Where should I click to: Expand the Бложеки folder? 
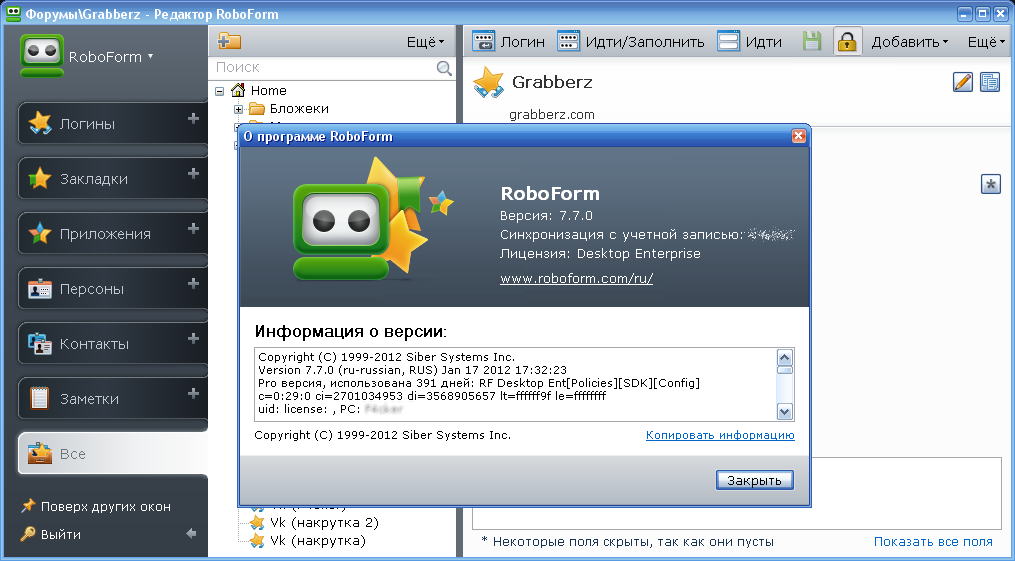point(238,109)
